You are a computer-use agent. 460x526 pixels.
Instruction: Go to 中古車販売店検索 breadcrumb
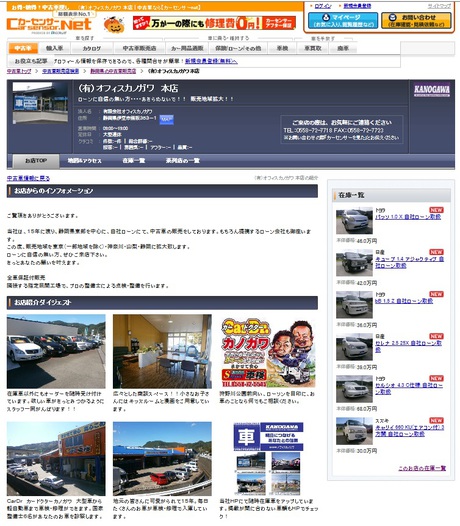61,71
